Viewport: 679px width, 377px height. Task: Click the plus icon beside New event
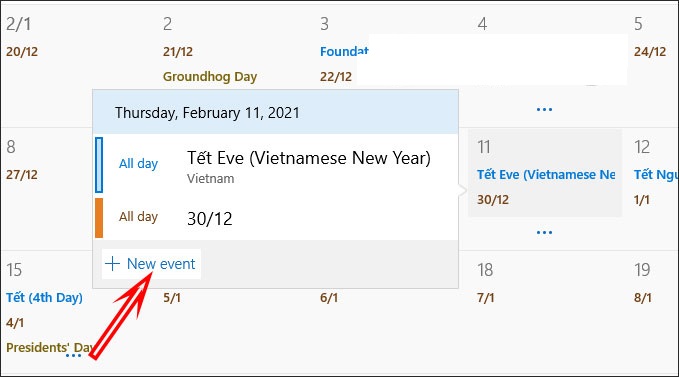(x=113, y=264)
